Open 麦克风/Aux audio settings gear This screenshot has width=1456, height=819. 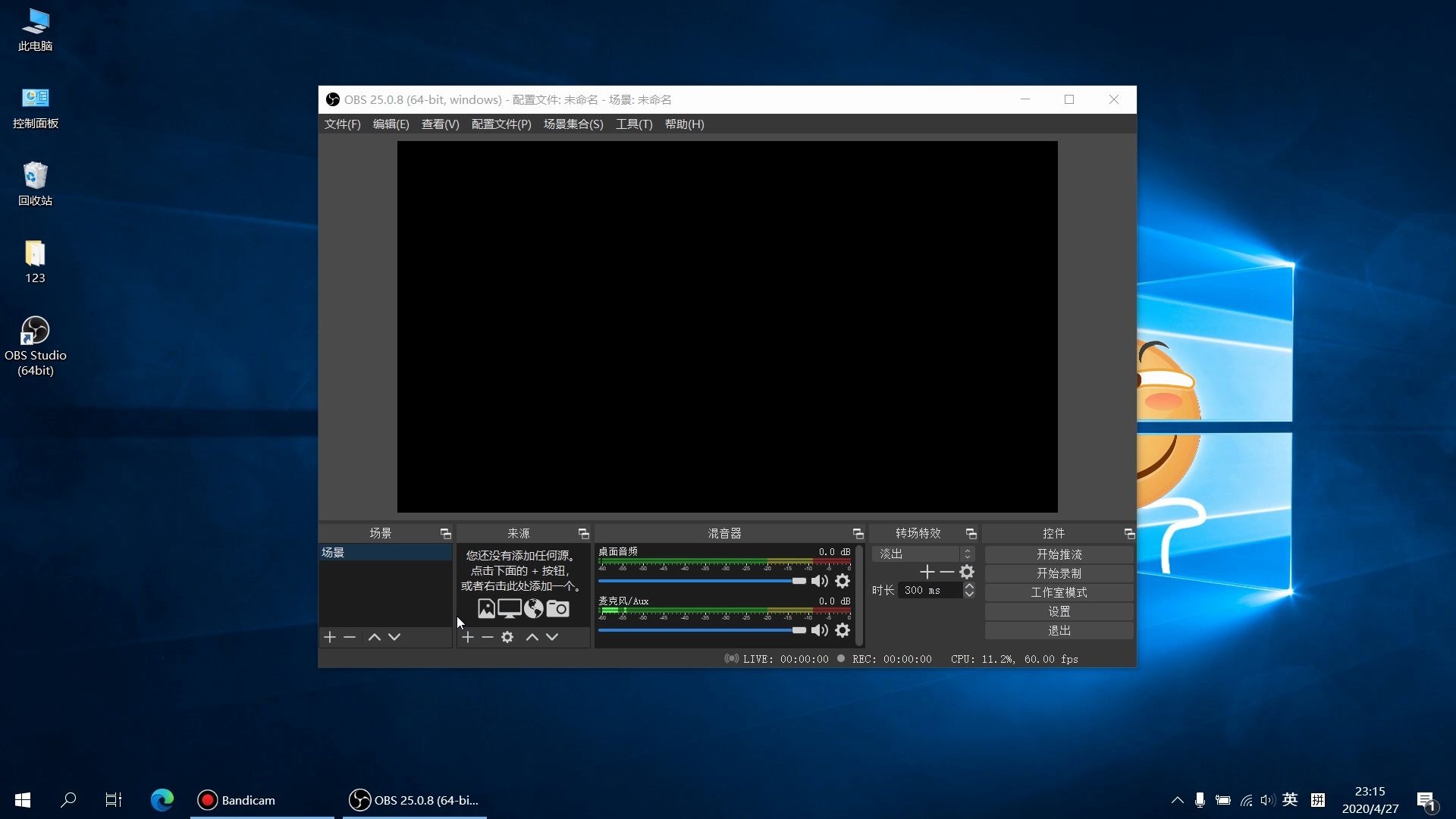tap(843, 630)
